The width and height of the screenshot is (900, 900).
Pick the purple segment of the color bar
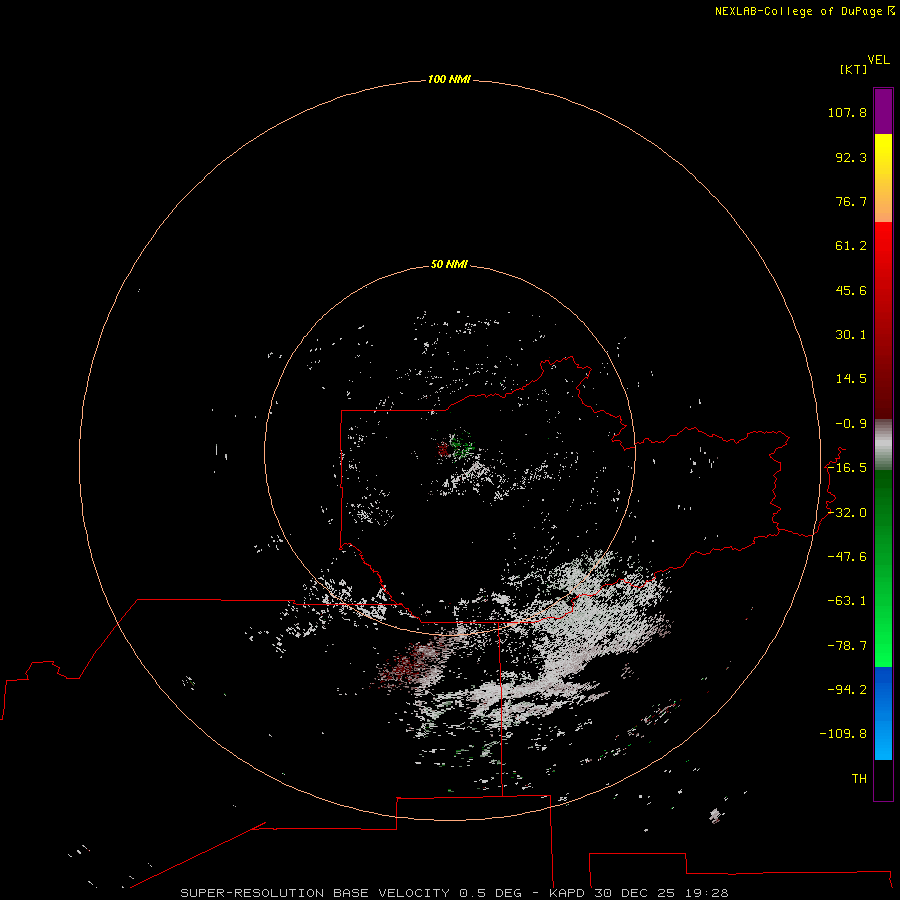click(x=883, y=111)
